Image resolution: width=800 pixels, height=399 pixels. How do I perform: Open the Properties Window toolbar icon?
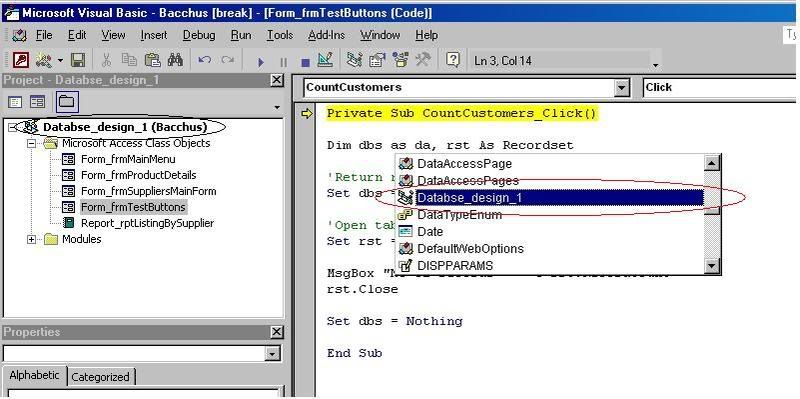click(x=377, y=61)
